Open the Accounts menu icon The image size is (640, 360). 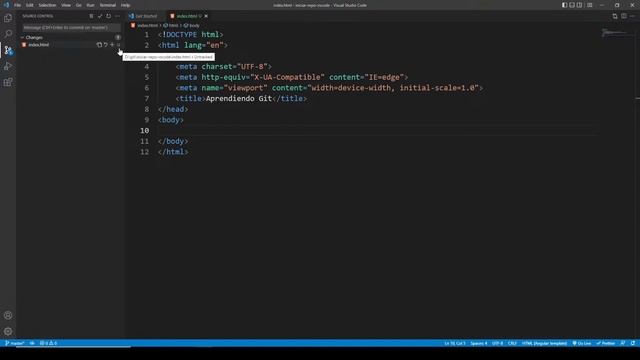point(8,315)
